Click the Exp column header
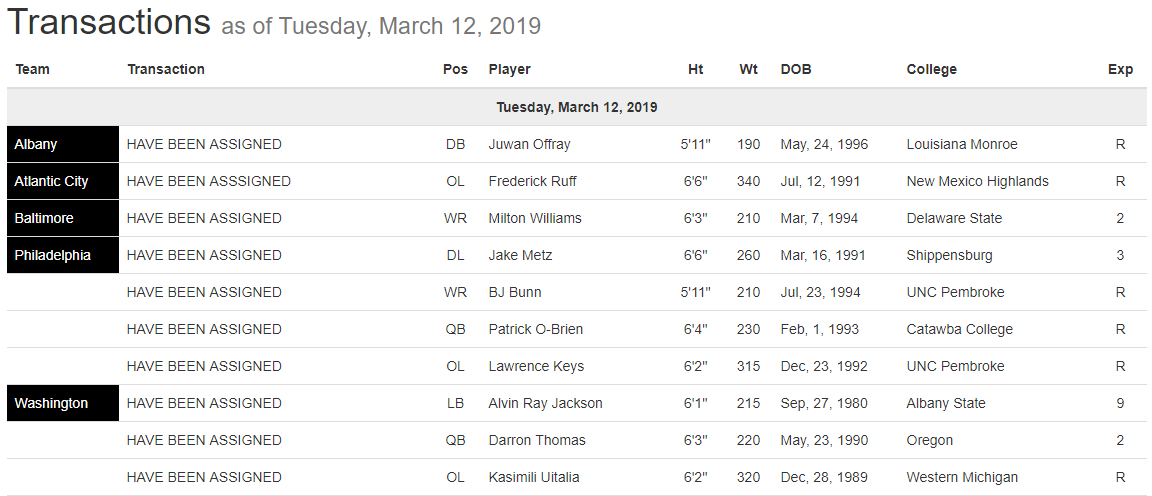The width and height of the screenshot is (1152, 496). click(x=1120, y=69)
